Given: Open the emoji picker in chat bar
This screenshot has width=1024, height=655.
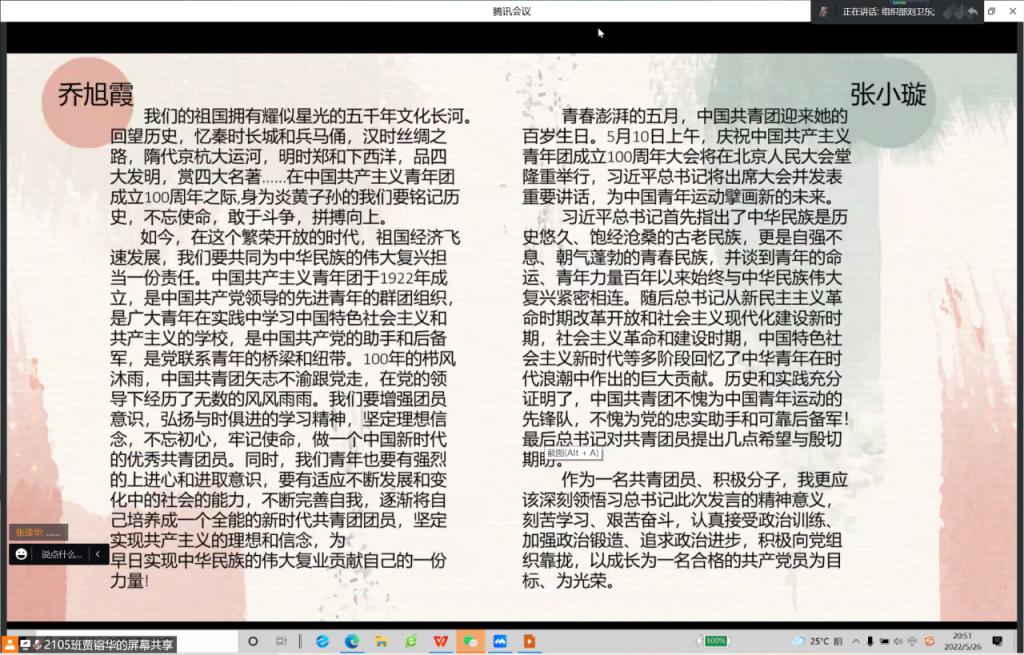Looking at the screenshot, I should pos(21,554).
